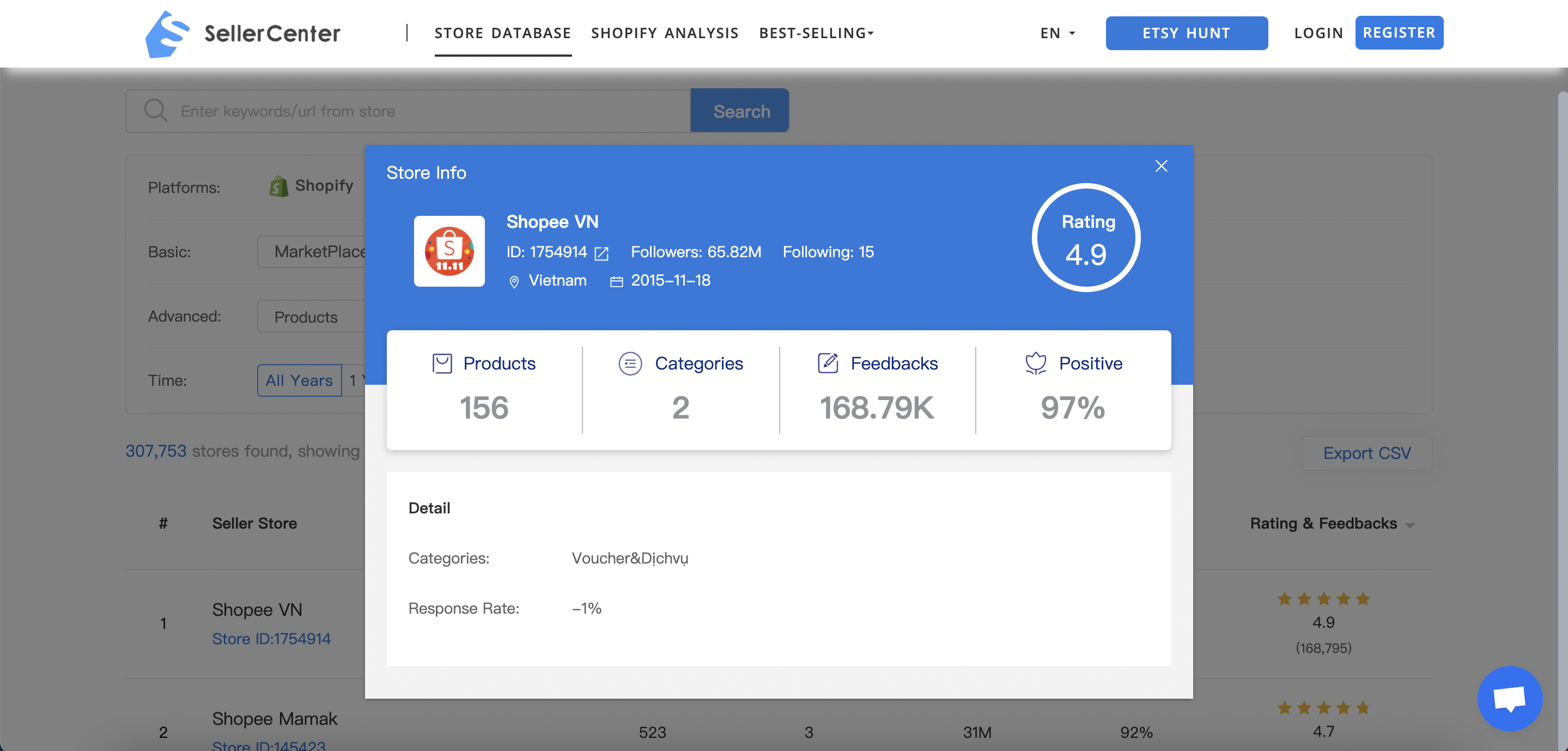Viewport: 1568px width, 751px height.
Task: Click the 168.79K feedbacks value
Action: (x=877, y=408)
